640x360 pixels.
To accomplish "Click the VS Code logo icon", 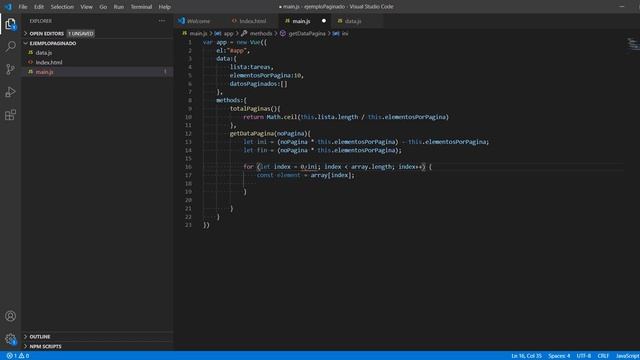I will coord(8,7).
